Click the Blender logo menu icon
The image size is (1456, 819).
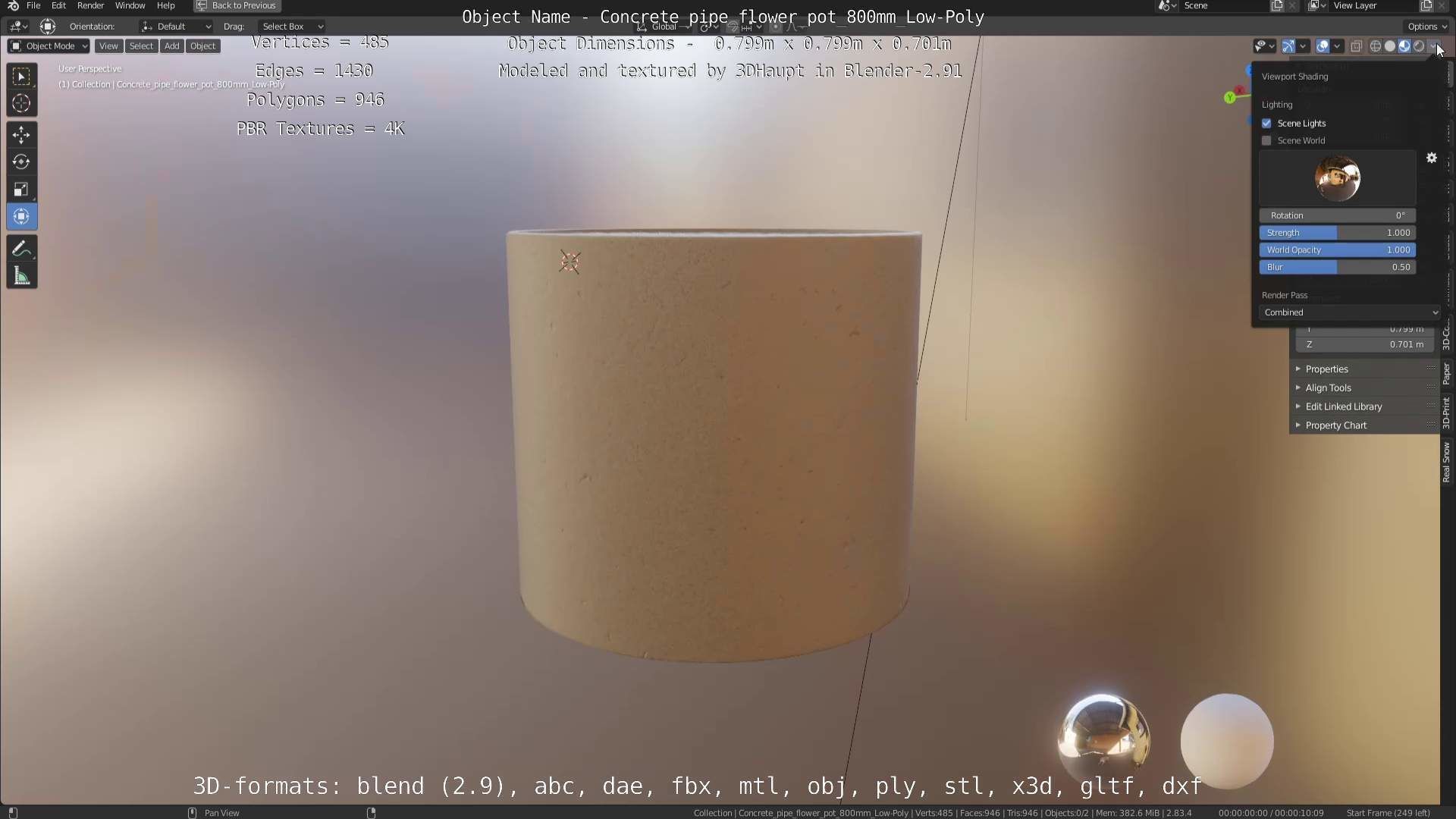click(13, 5)
